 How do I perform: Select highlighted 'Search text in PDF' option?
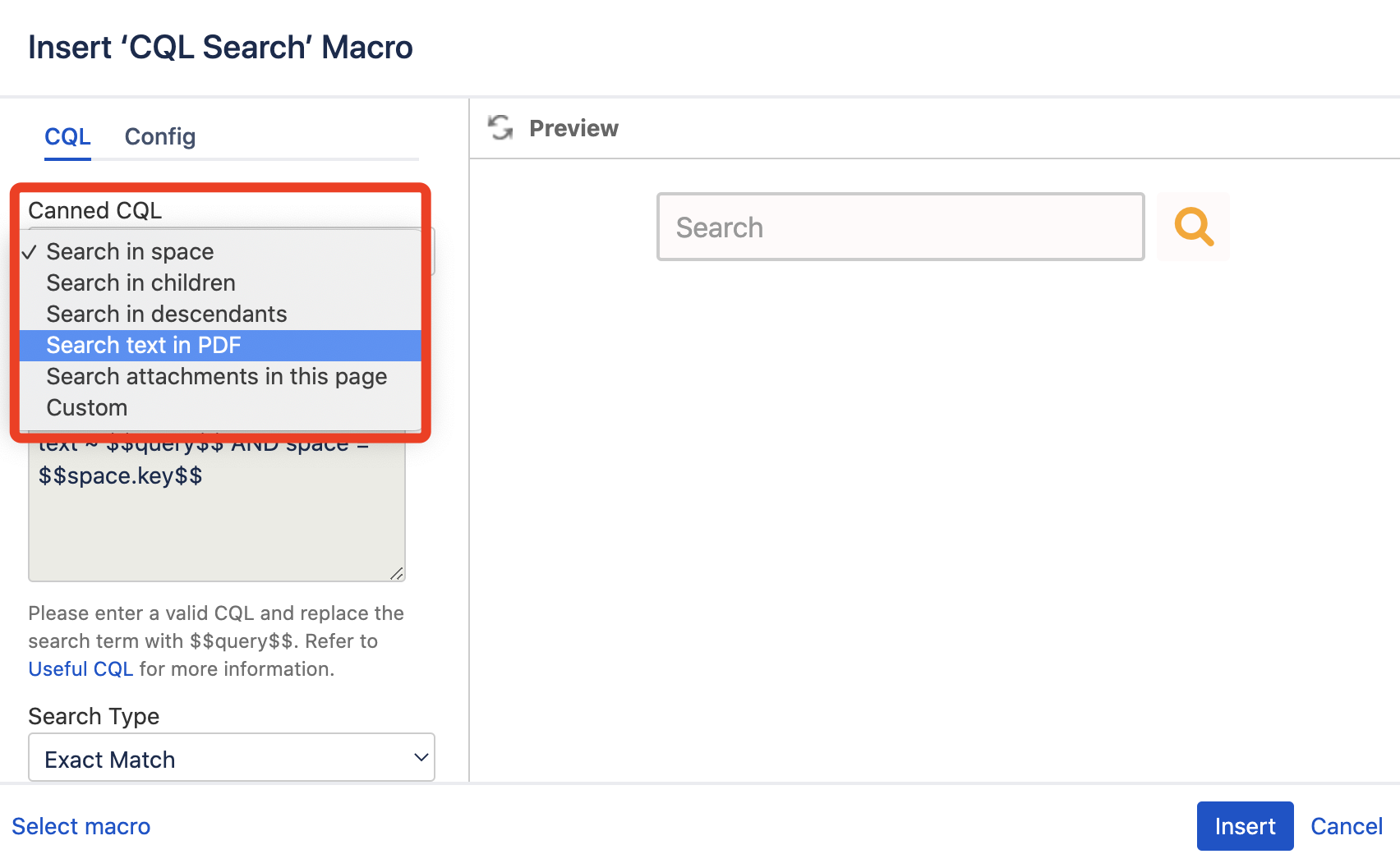[144, 345]
